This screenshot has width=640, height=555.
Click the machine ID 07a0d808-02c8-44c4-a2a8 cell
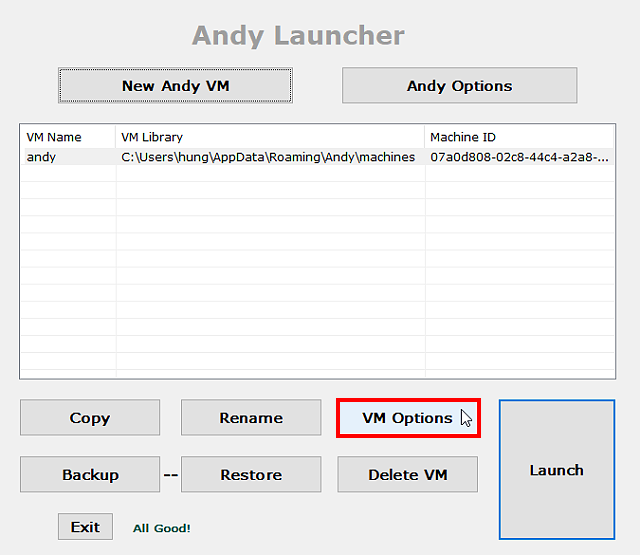pyautogui.click(x=519, y=157)
